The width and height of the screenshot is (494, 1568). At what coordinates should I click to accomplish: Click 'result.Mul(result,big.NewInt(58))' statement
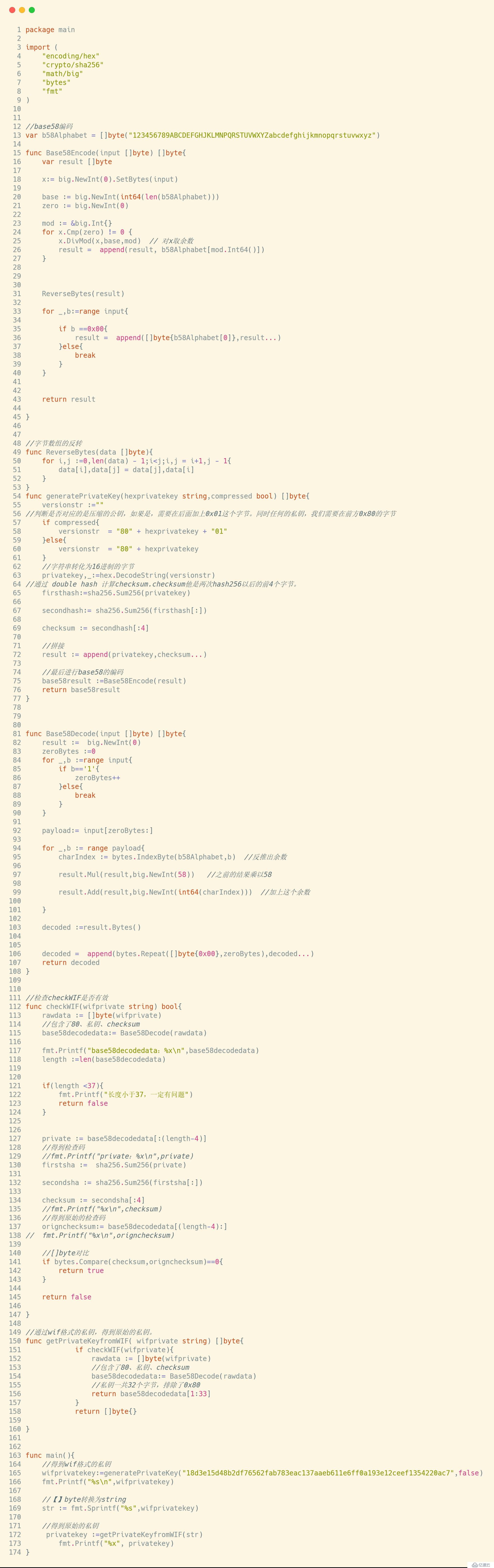pyautogui.click(x=126, y=875)
